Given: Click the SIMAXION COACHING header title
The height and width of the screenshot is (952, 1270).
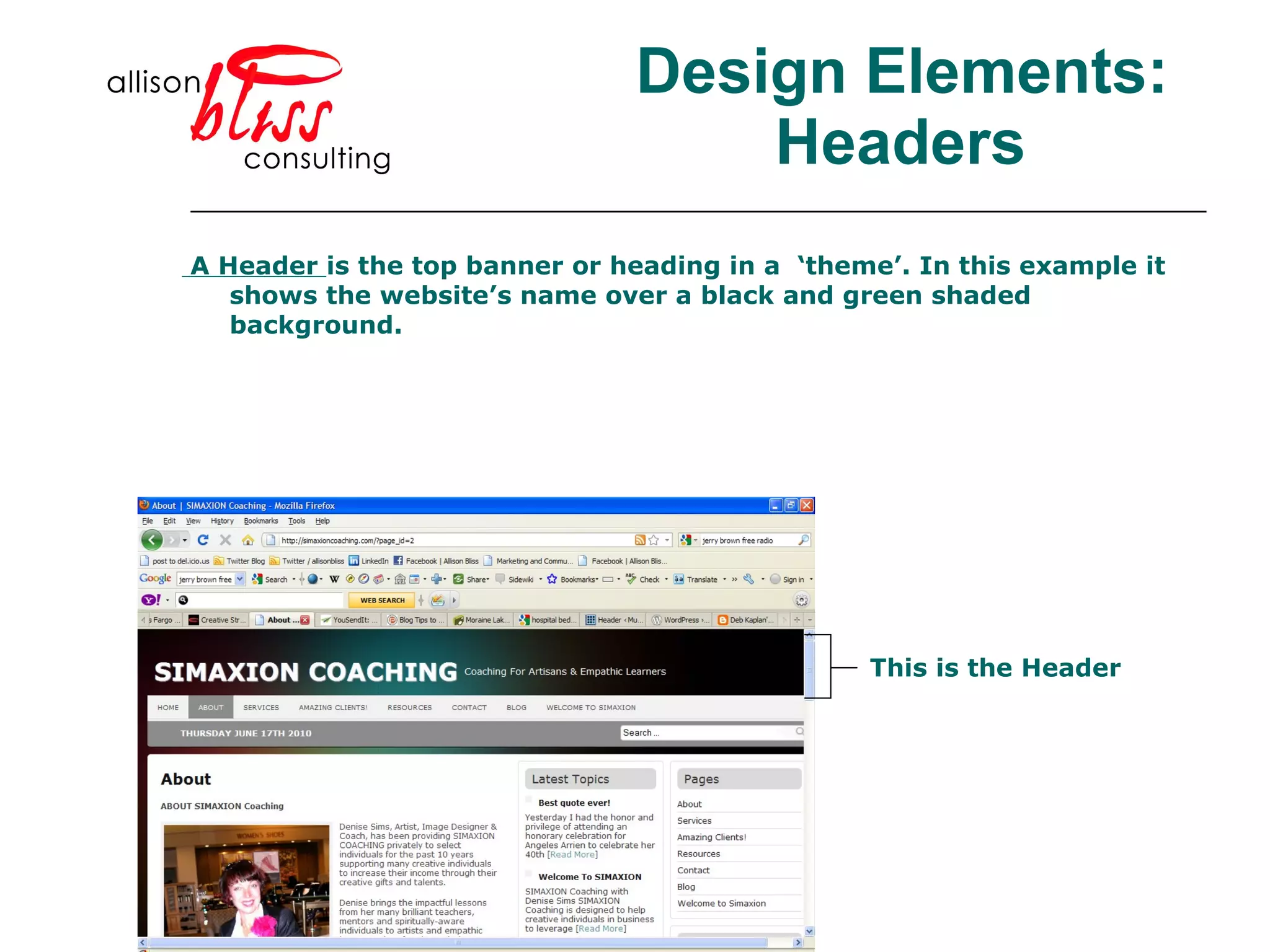Looking at the screenshot, I should 306,672.
